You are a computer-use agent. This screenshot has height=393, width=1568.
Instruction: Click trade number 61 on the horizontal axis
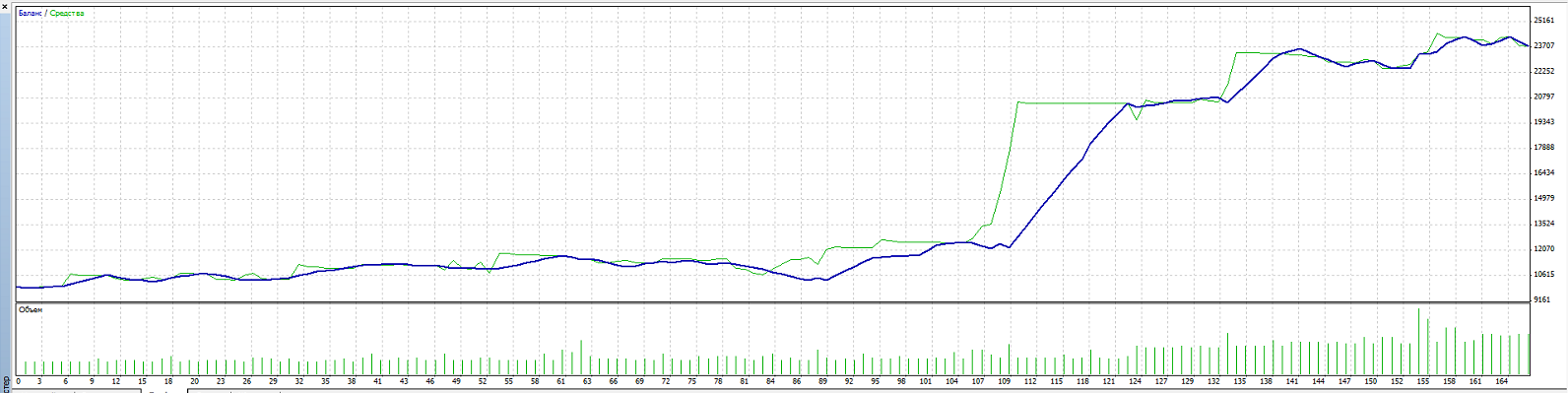coord(560,381)
